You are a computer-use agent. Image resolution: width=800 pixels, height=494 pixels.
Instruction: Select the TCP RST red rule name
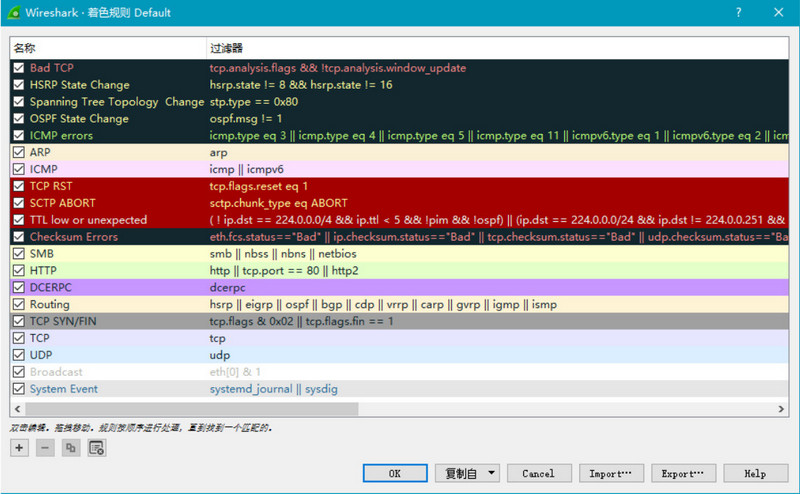(51, 186)
